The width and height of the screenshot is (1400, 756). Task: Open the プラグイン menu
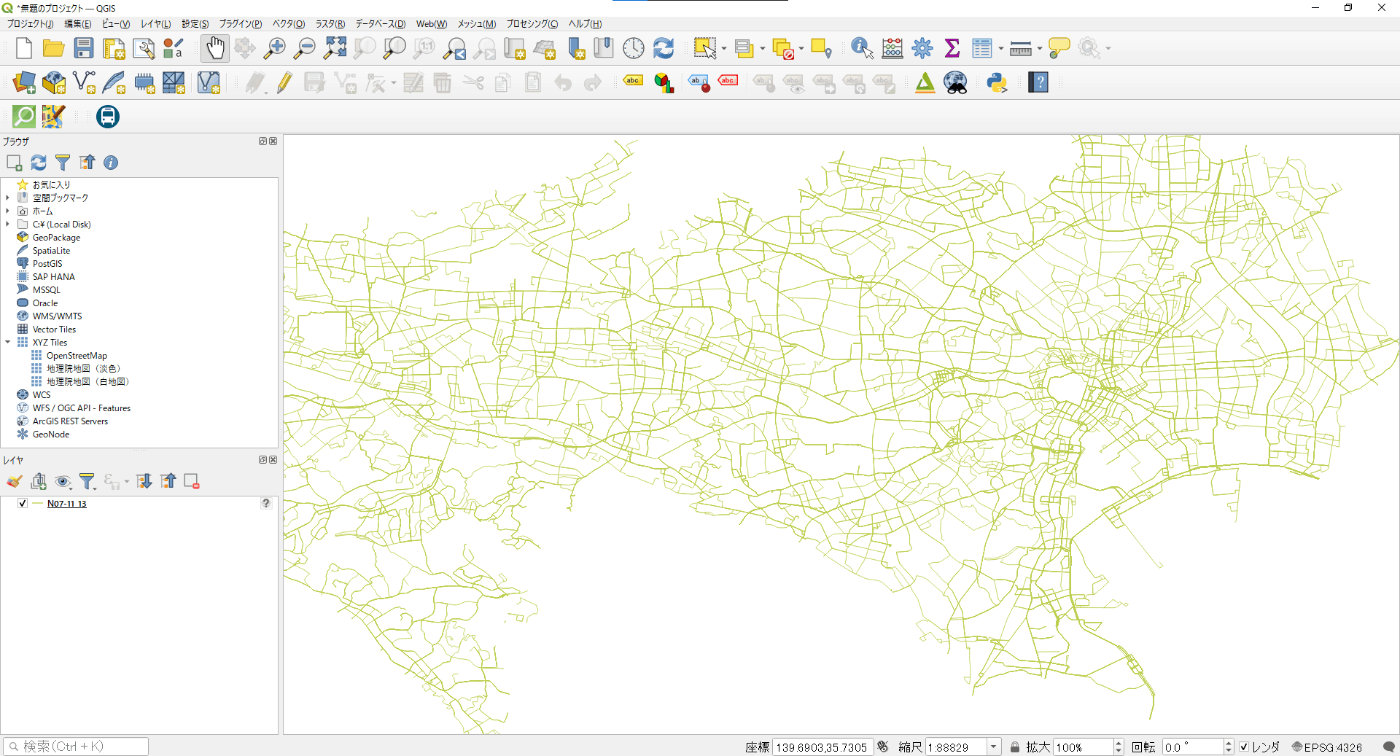[x=240, y=23]
